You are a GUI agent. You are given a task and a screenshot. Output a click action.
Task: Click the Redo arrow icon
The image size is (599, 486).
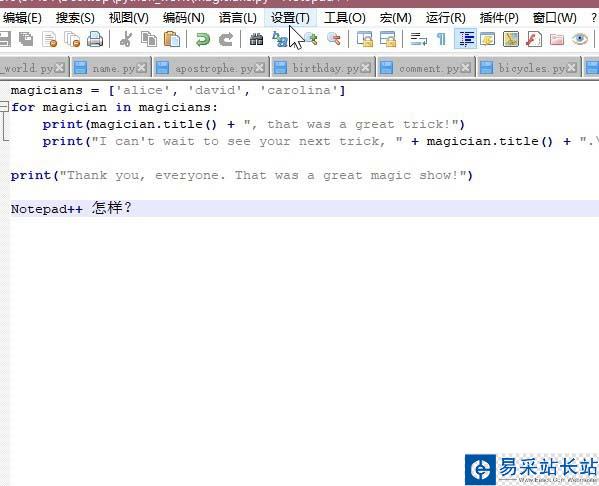tap(226, 39)
